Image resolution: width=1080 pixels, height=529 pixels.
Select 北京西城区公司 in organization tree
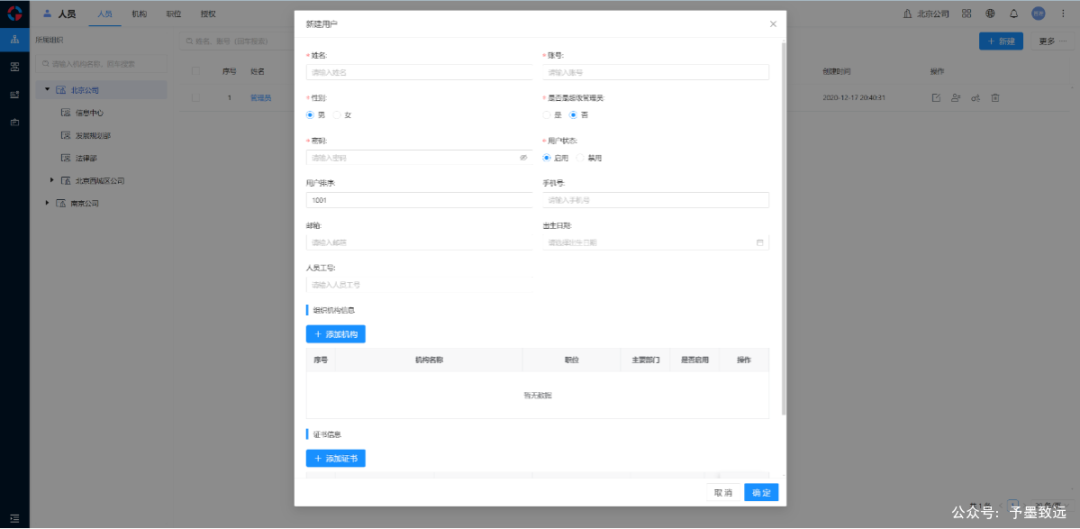[x=100, y=180]
